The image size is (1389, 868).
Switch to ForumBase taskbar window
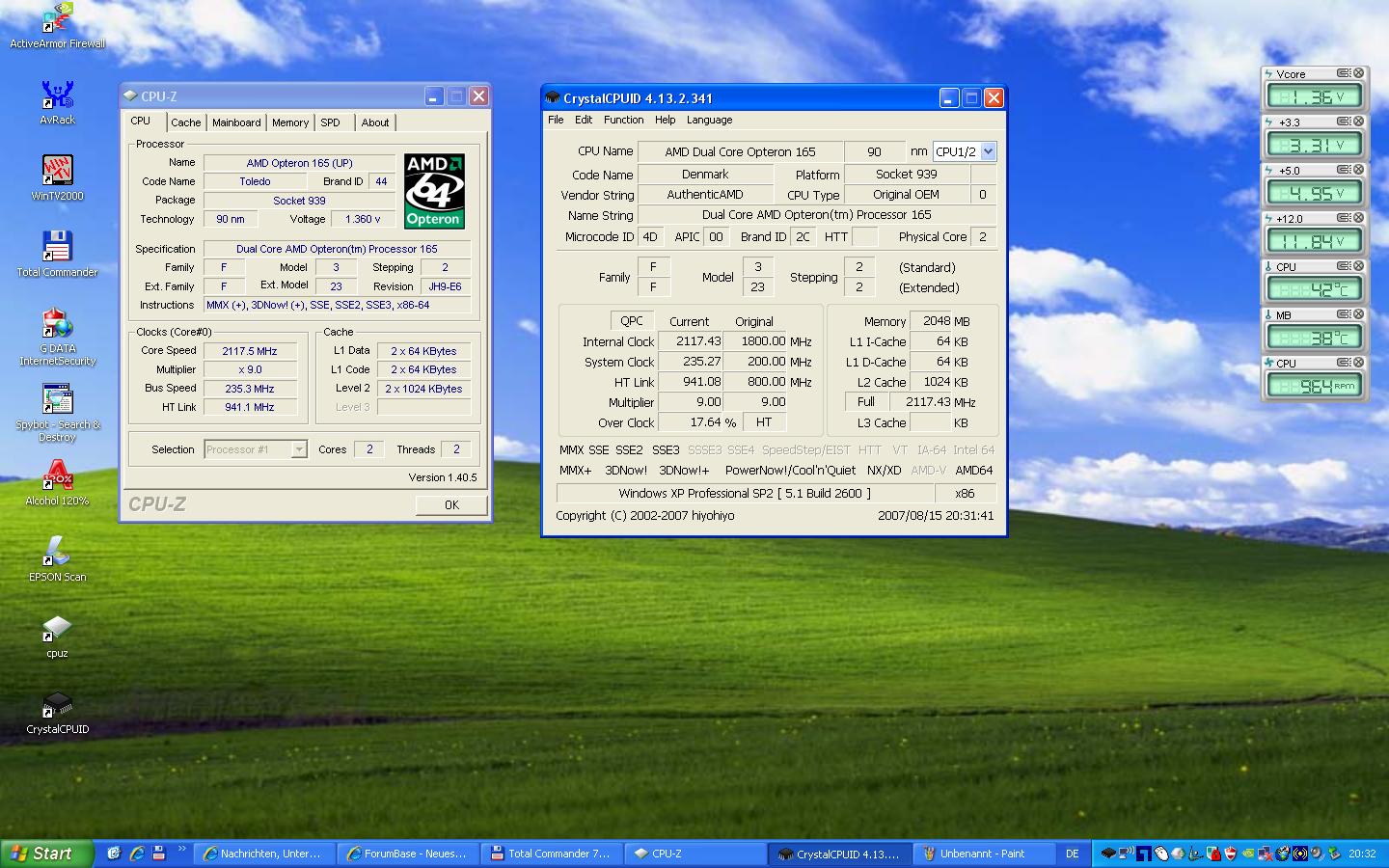tap(409, 854)
